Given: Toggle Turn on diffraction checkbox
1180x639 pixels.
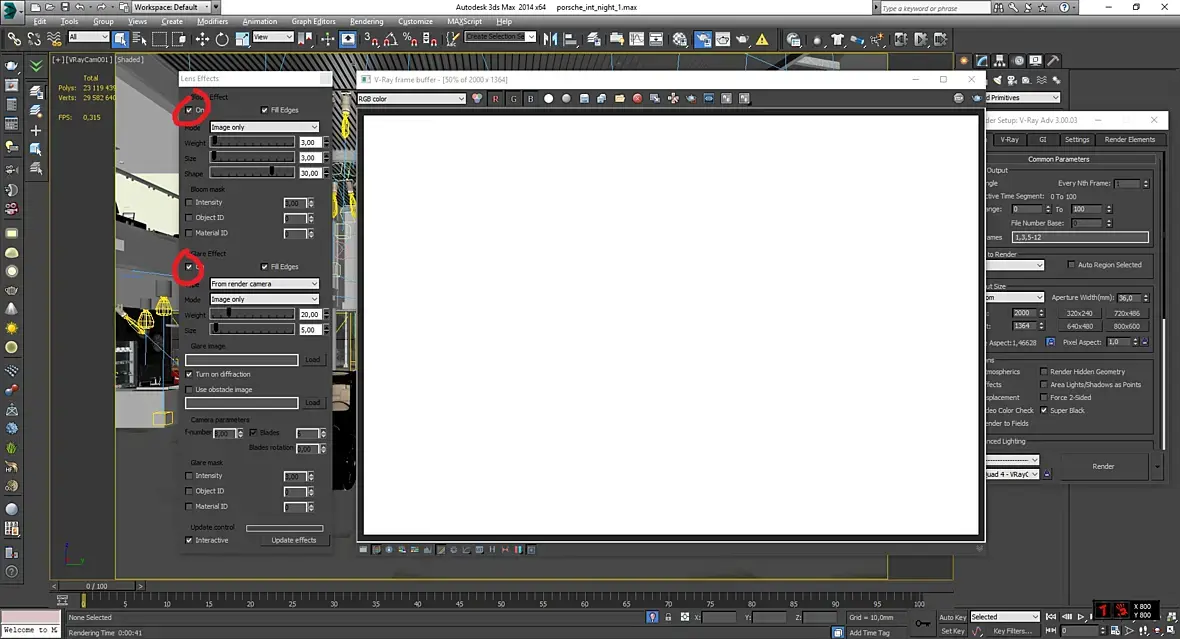Looking at the screenshot, I should coord(189,374).
